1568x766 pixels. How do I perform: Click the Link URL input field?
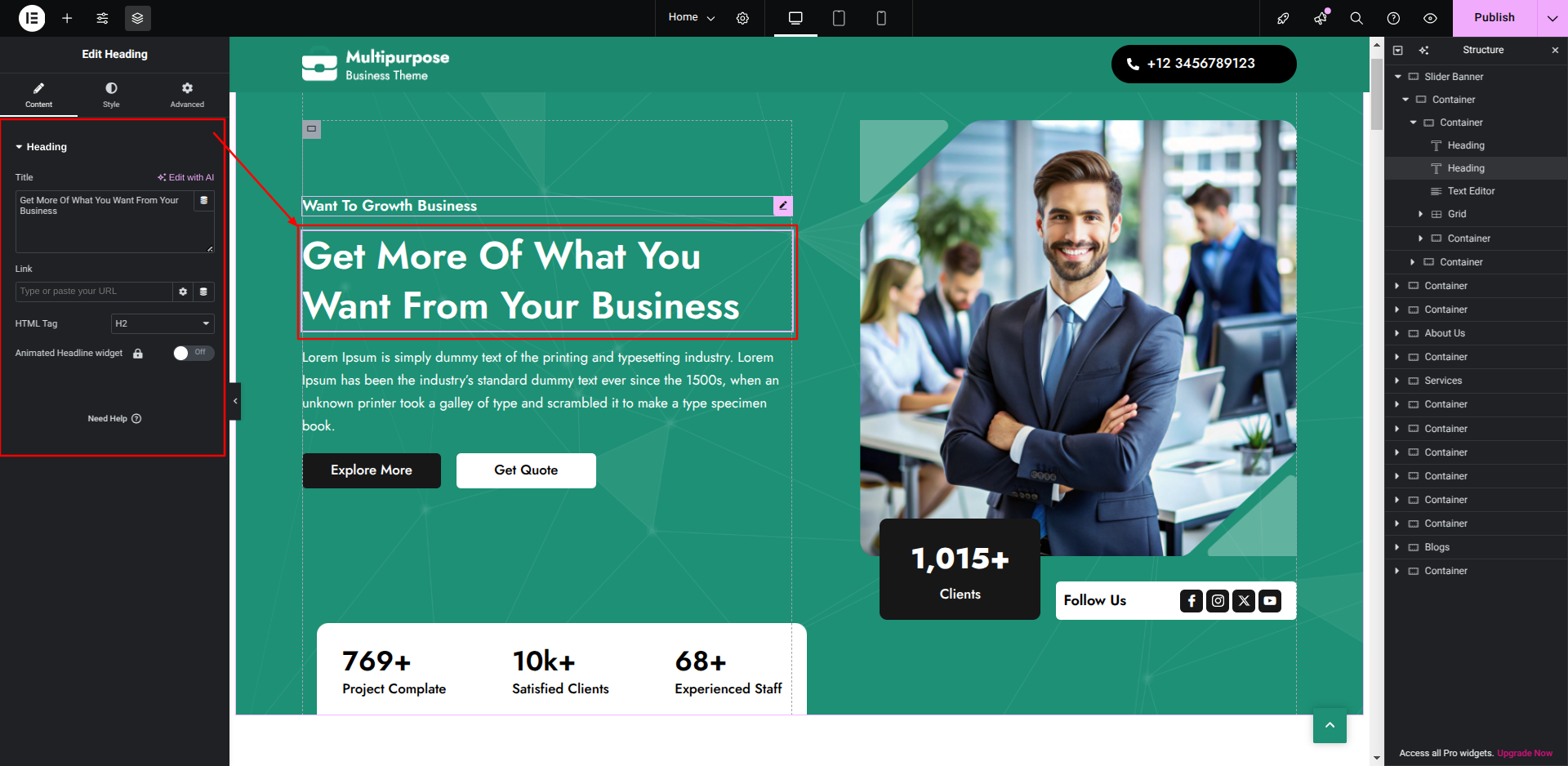pyautogui.click(x=94, y=292)
